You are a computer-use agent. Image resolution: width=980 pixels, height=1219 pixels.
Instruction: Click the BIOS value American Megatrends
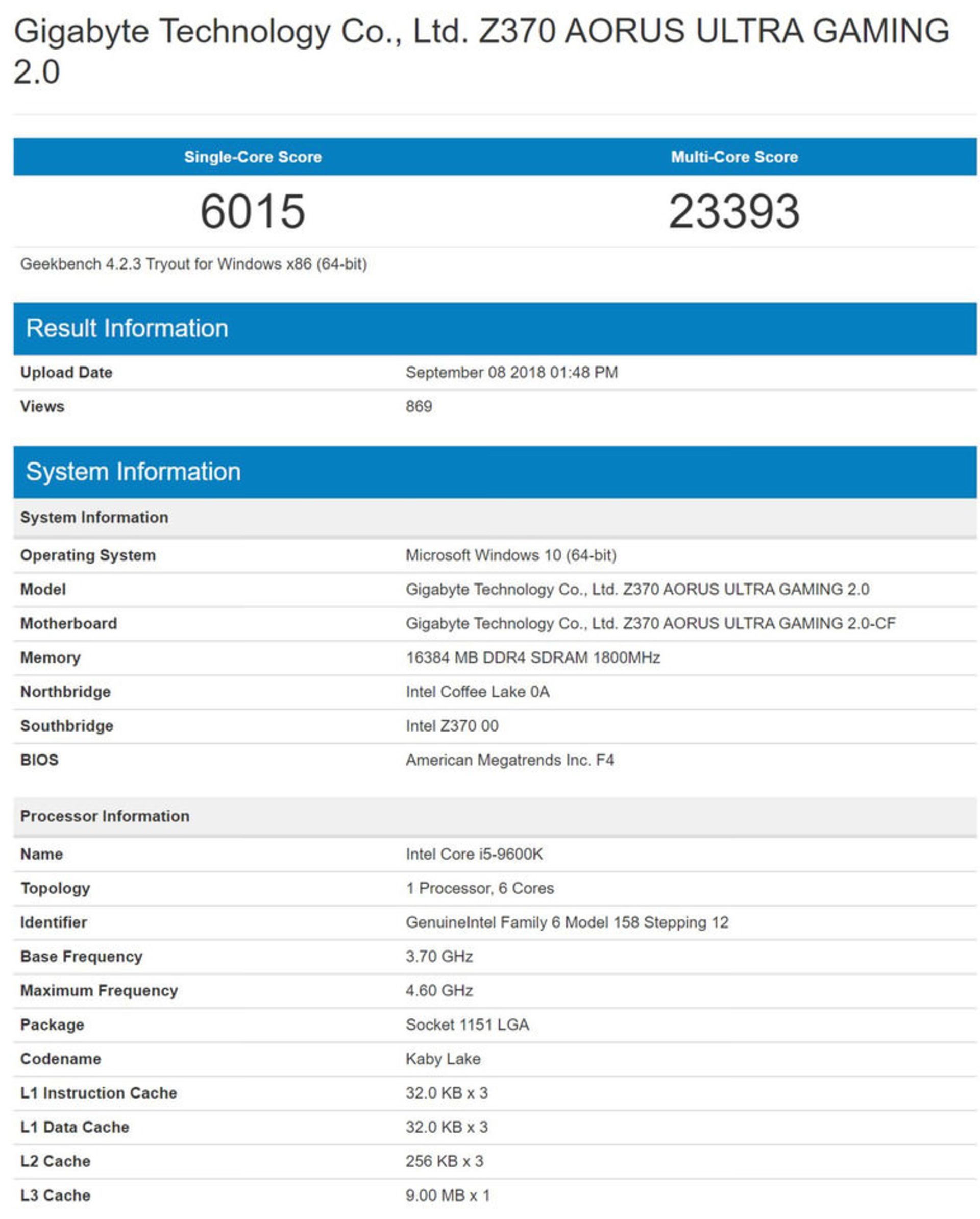tap(509, 760)
